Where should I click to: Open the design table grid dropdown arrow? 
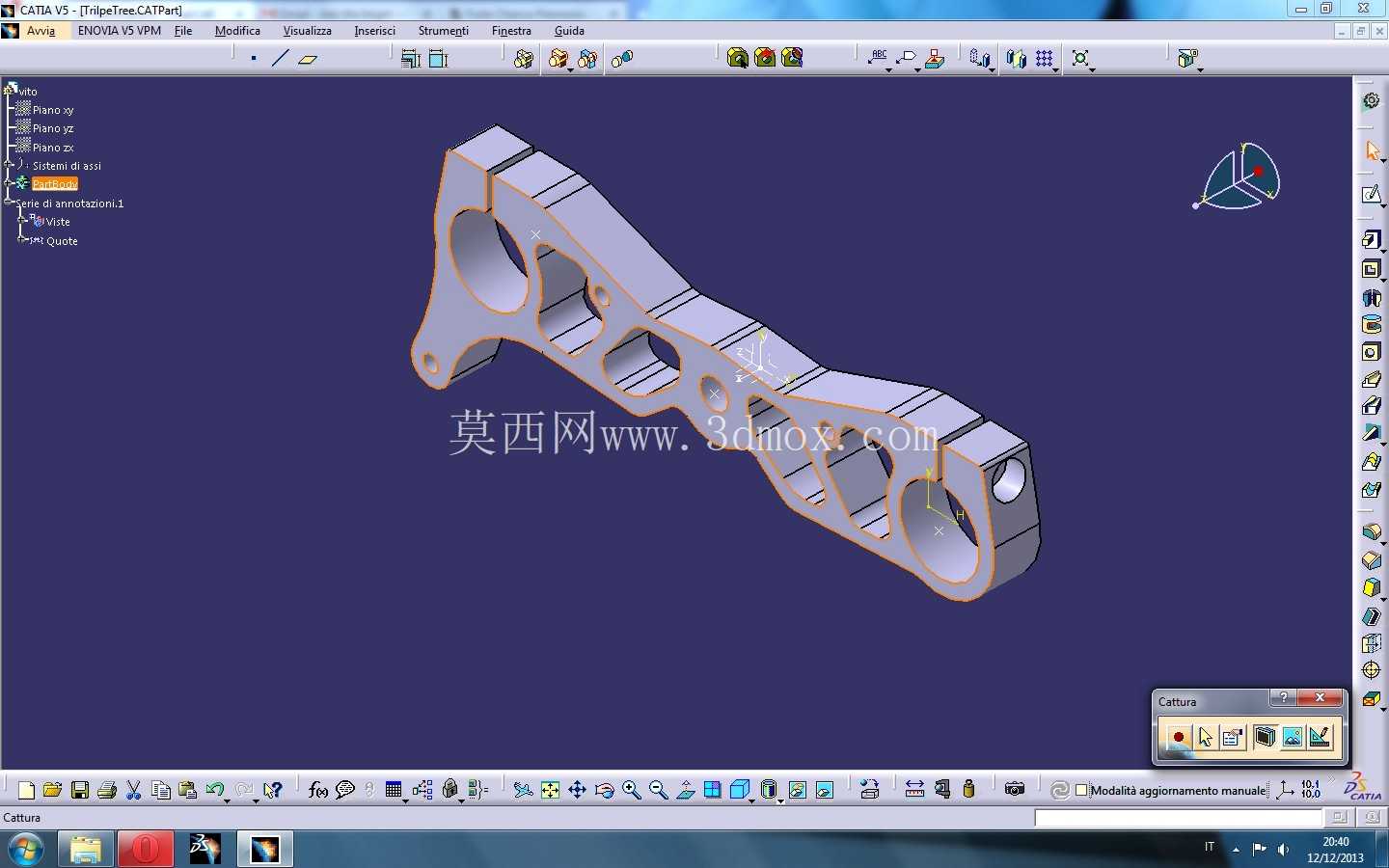coord(405,800)
